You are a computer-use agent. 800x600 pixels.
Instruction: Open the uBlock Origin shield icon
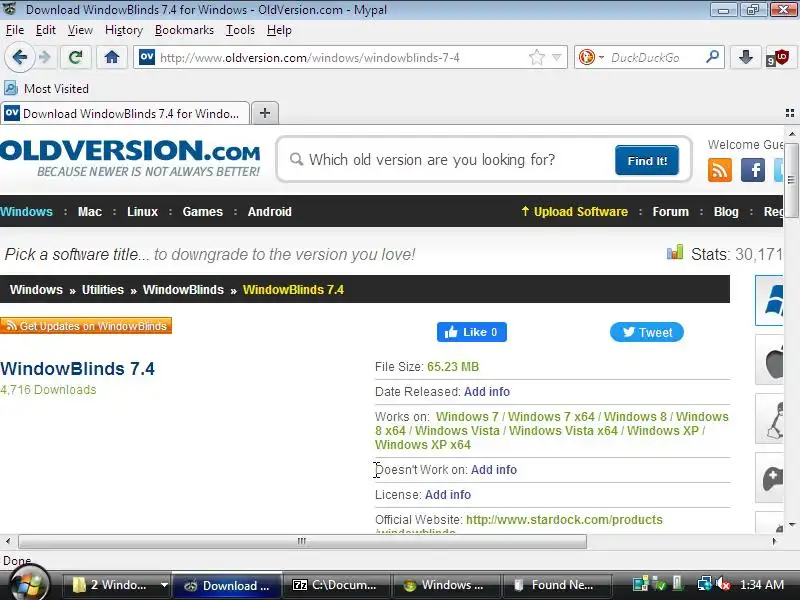[778, 57]
